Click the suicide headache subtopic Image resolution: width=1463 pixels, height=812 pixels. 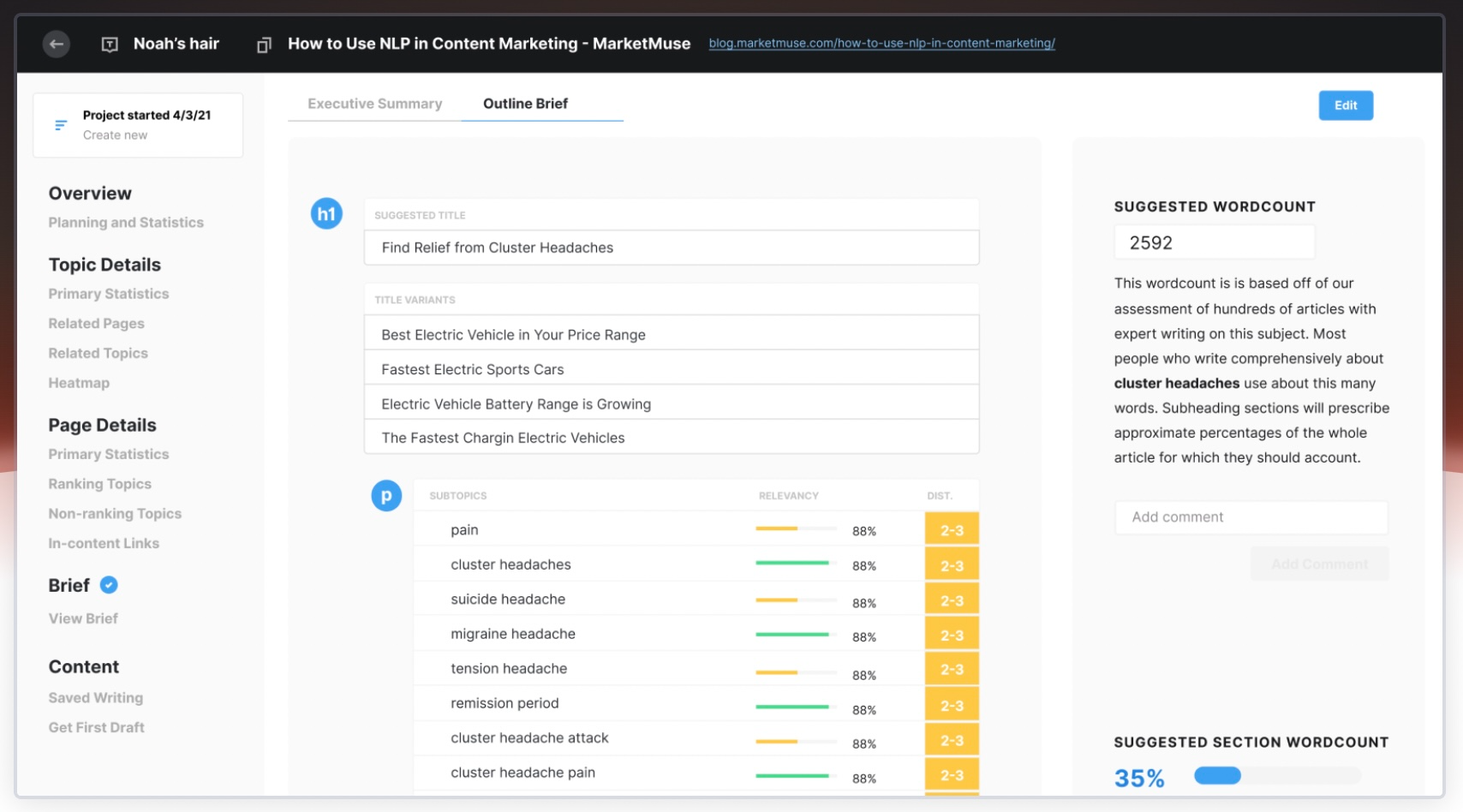tap(508, 600)
